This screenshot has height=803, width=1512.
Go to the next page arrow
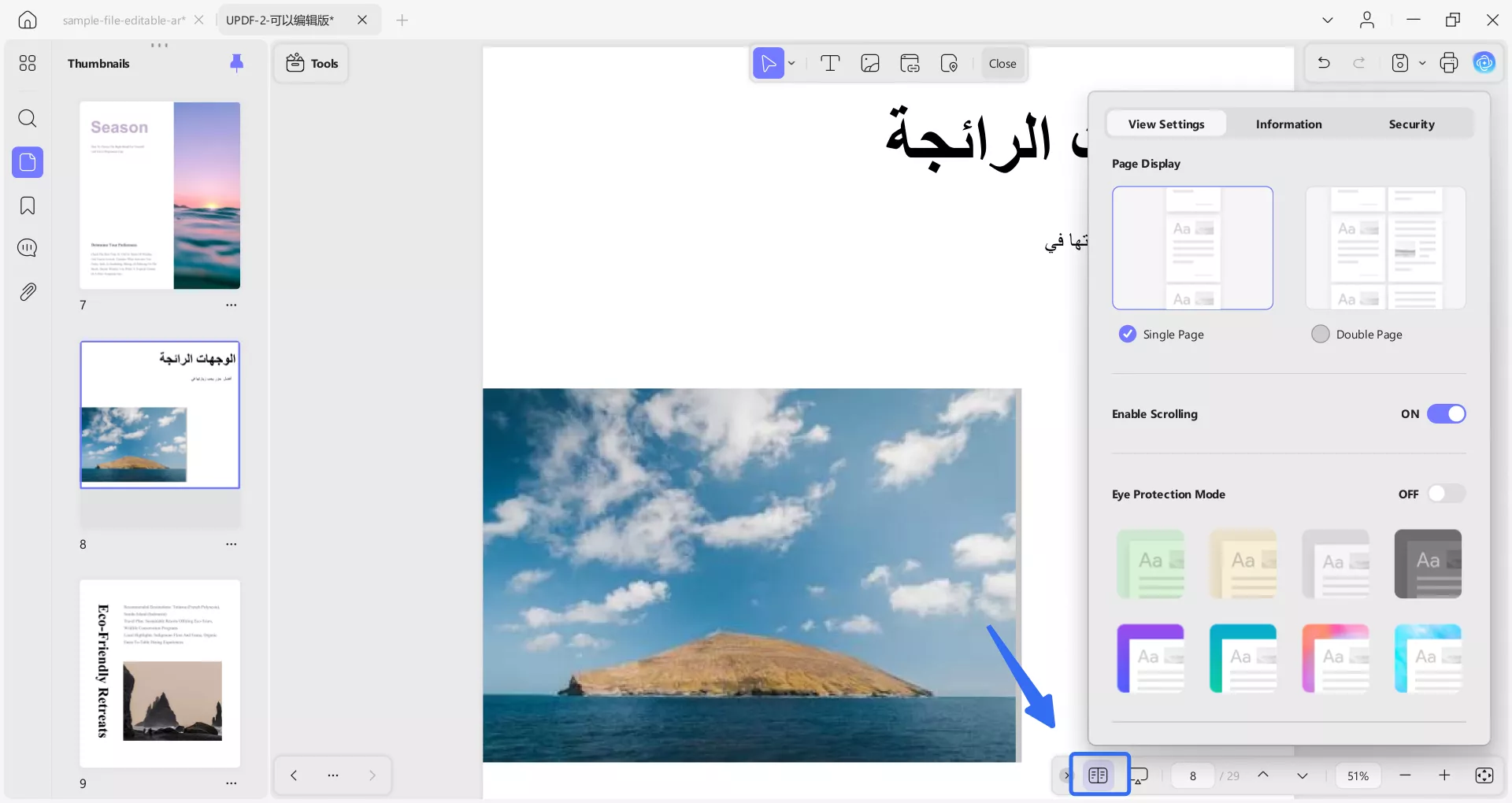1303,775
